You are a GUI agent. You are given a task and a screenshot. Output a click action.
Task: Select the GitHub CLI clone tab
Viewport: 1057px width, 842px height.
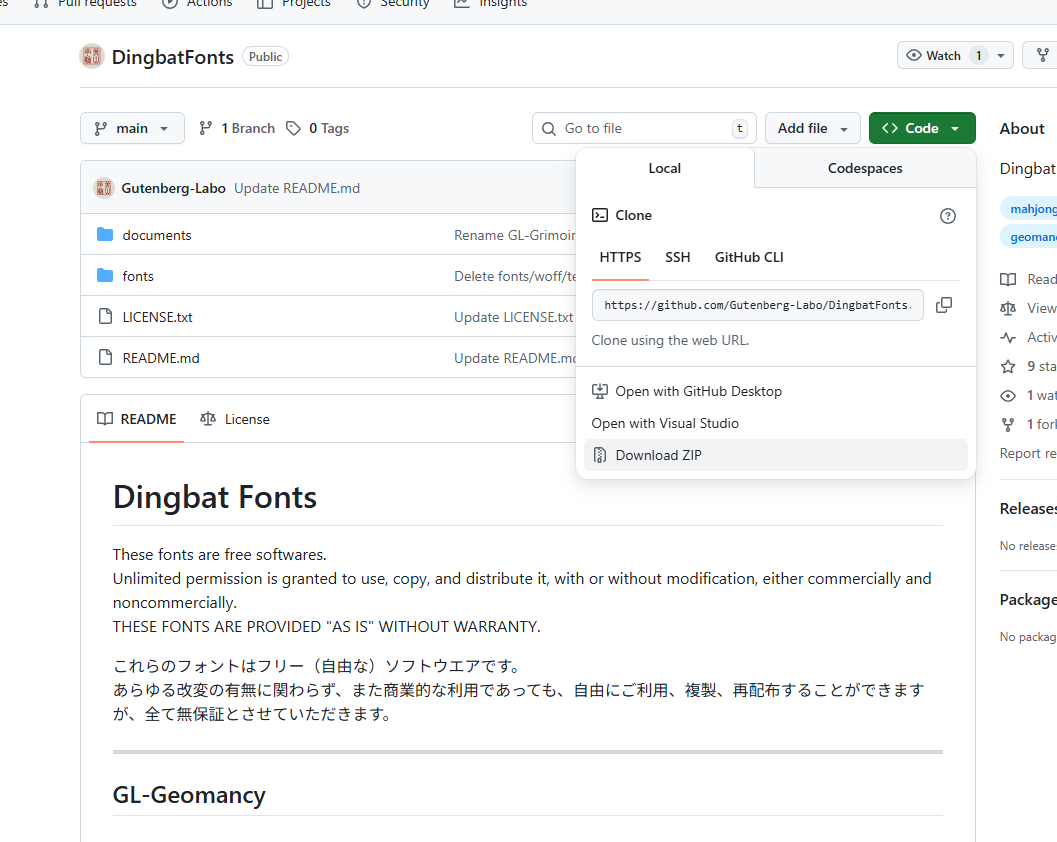pyautogui.click(x=749, y=257)
